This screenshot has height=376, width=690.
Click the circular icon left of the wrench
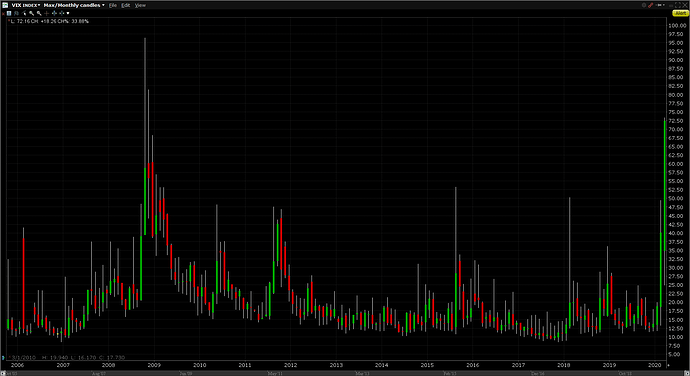point(644,5)
